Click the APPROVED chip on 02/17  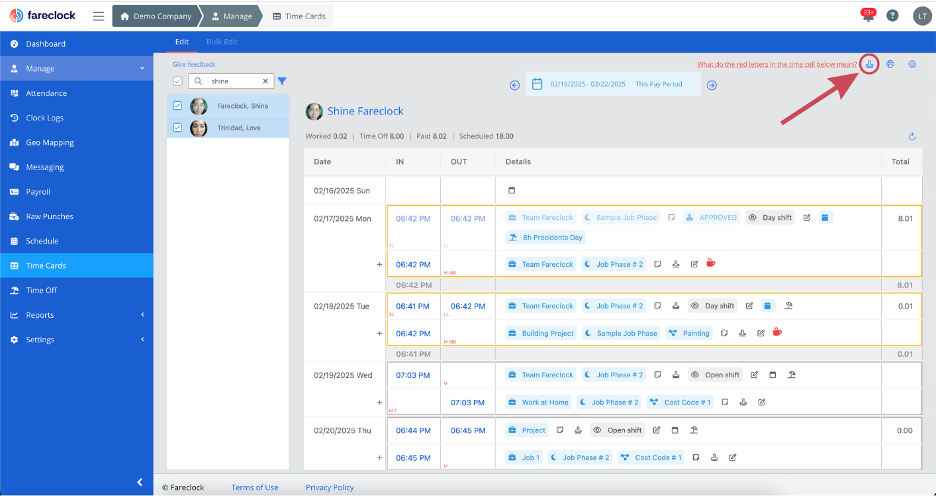pyautogui.click(x=712, y=217)
